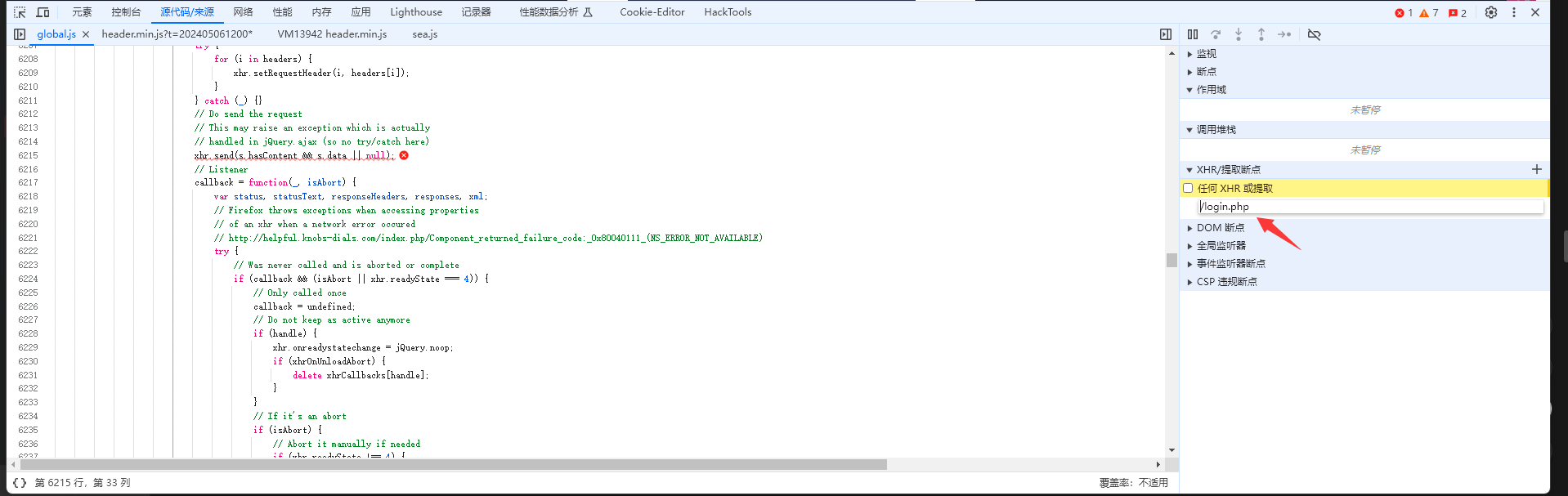Toggle the device toolbar icon
1568x496 pixels.
tap(43, 12)
